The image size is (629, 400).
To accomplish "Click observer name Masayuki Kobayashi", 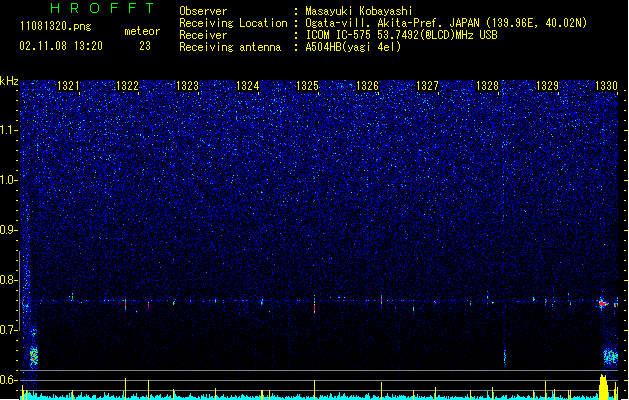I will tap(359, 11).
